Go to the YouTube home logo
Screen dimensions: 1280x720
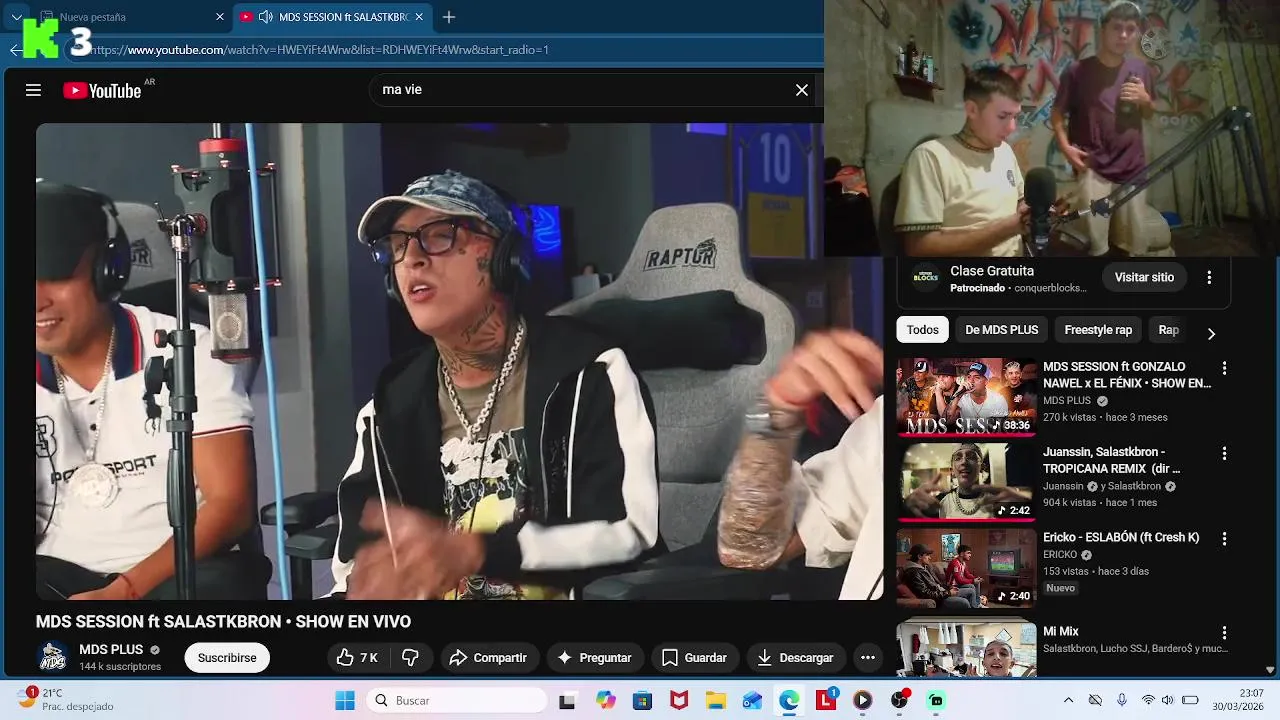102,91
